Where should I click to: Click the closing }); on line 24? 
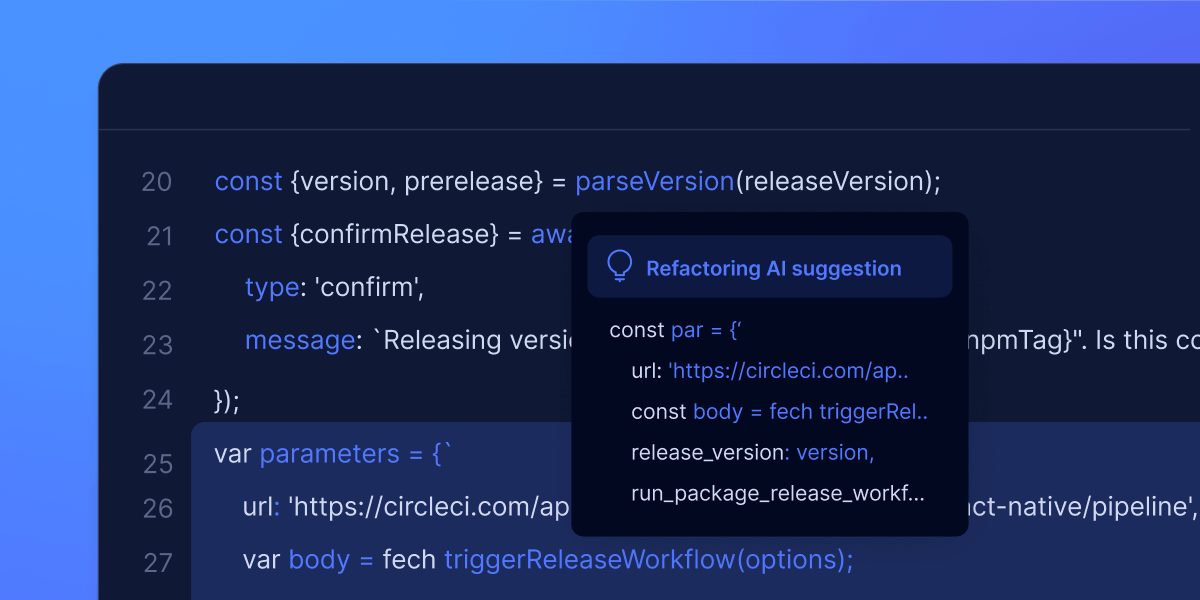[x=227, y=400]
